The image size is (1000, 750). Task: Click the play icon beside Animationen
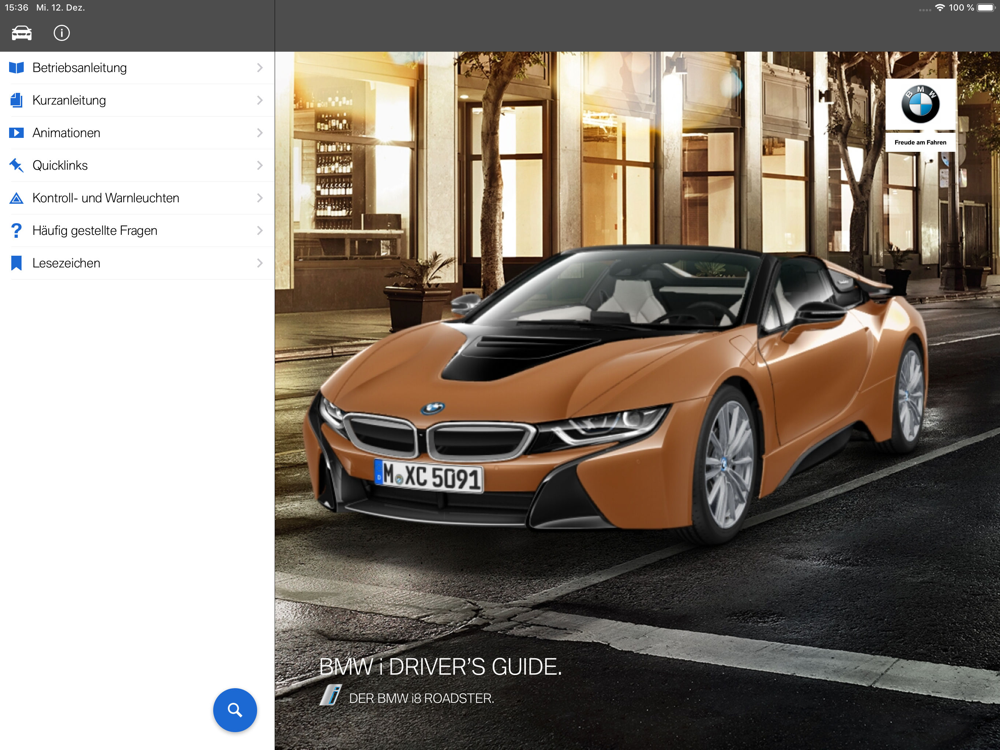click(x=17, y=133)
